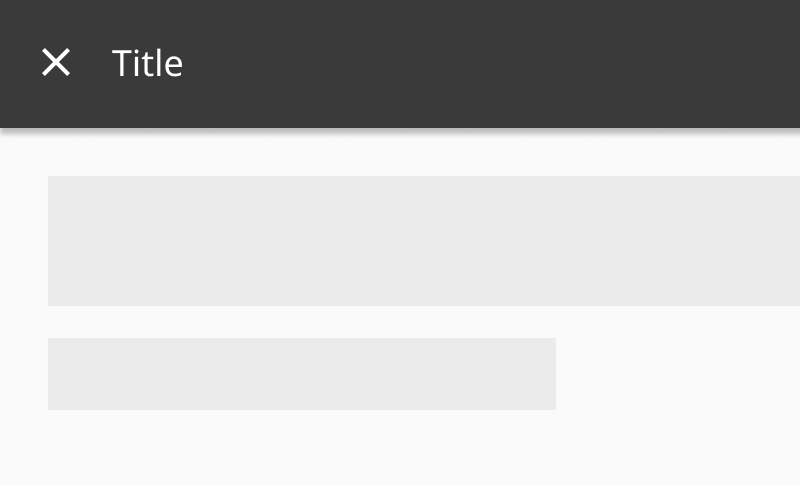The height and width of the screenshot is (486, 800).
Task: Click the light background below the placeholders
Action: coord(400,450)
